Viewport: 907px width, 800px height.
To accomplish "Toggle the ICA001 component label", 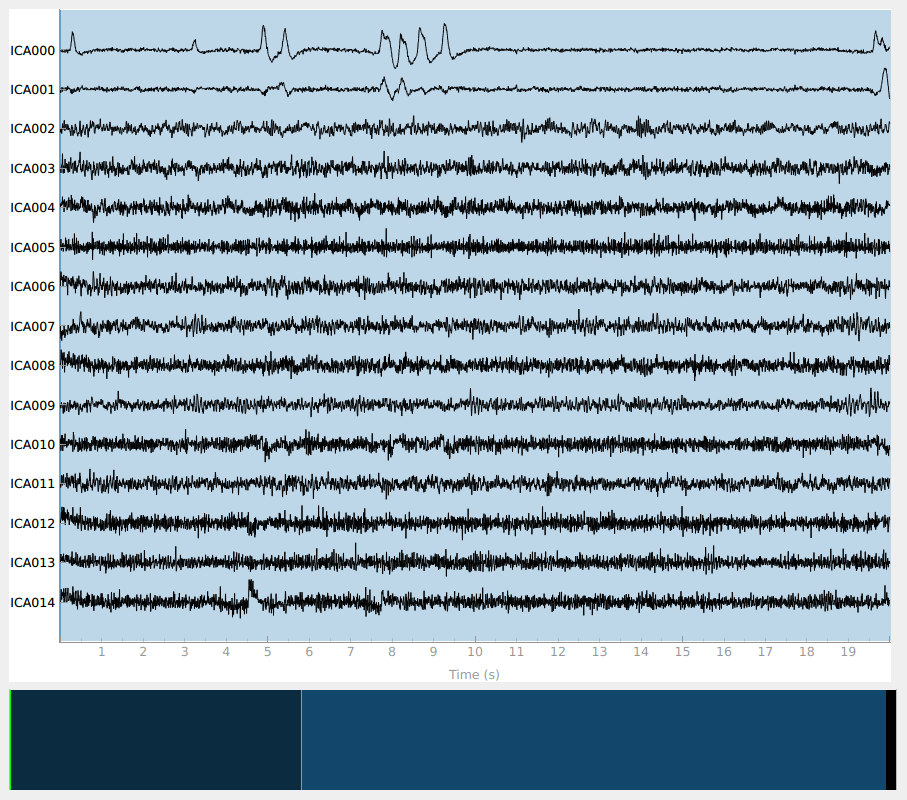I will click(x=32, y=89).
